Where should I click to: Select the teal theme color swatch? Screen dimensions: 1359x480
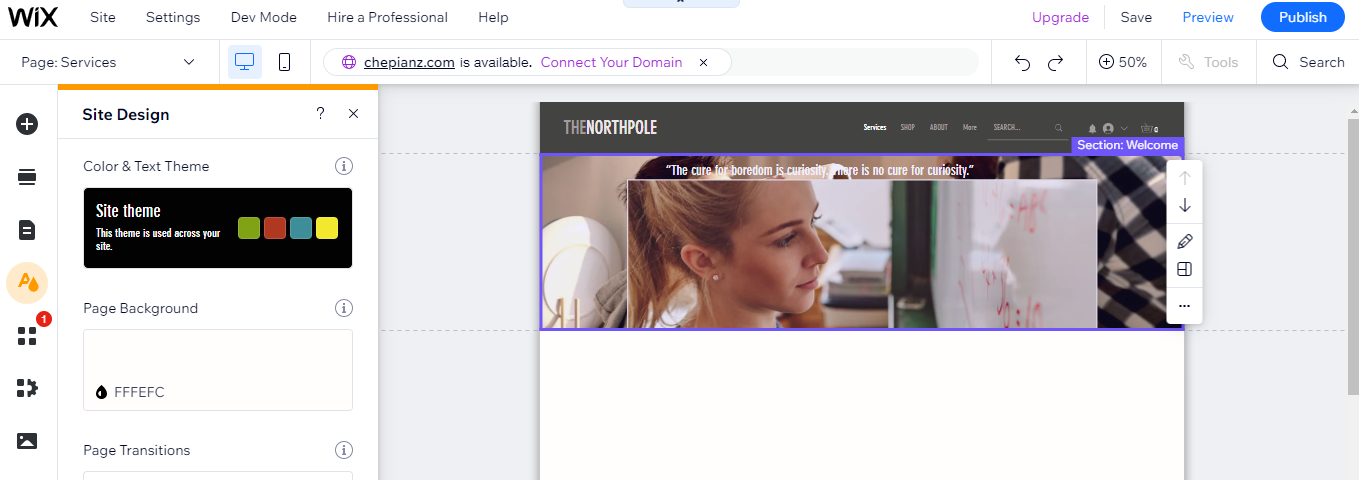[x=301, y=228]
